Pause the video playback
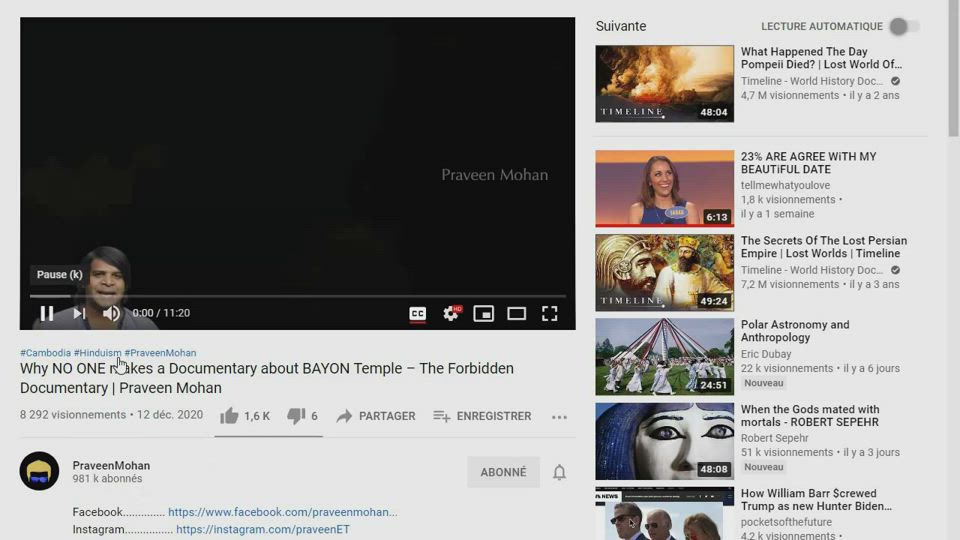 pos(47,313)
